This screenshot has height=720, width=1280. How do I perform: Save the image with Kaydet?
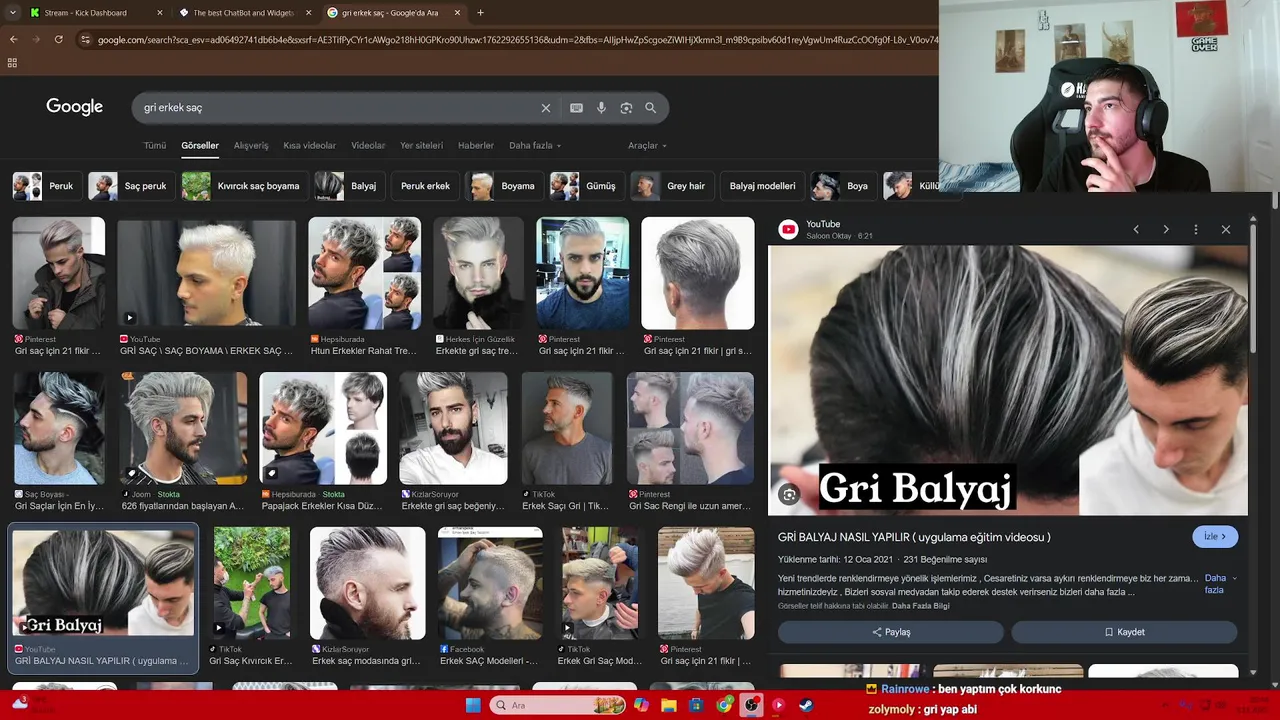[x=1124, y=632]
